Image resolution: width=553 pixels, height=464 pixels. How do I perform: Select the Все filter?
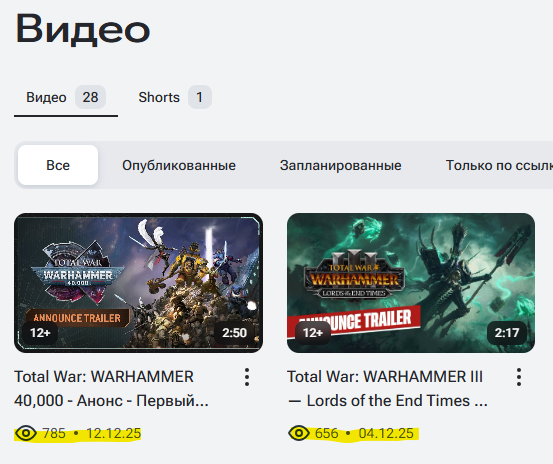click(58, 165)
